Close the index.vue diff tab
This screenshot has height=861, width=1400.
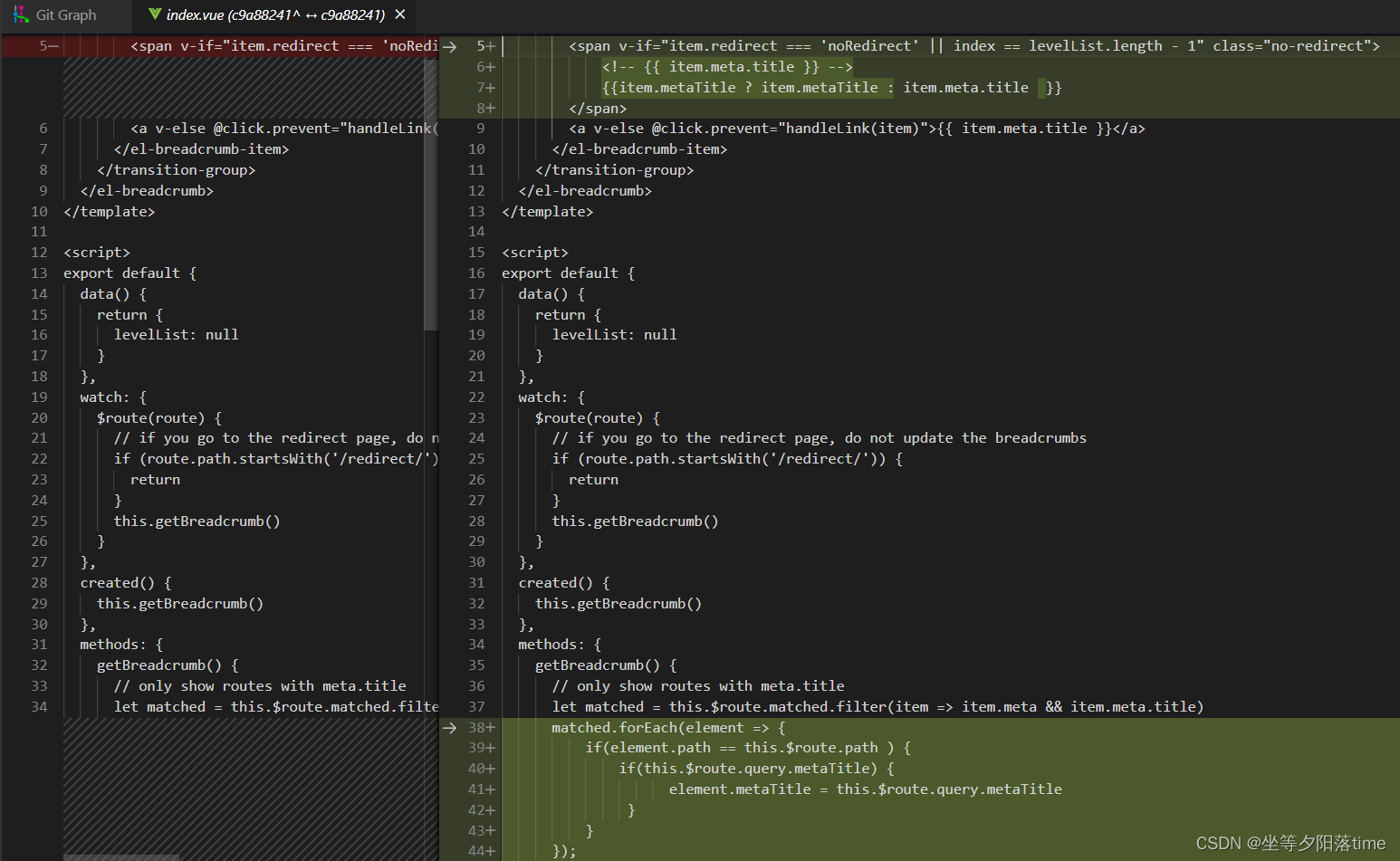pyautogui.click(x=400, y=14)
